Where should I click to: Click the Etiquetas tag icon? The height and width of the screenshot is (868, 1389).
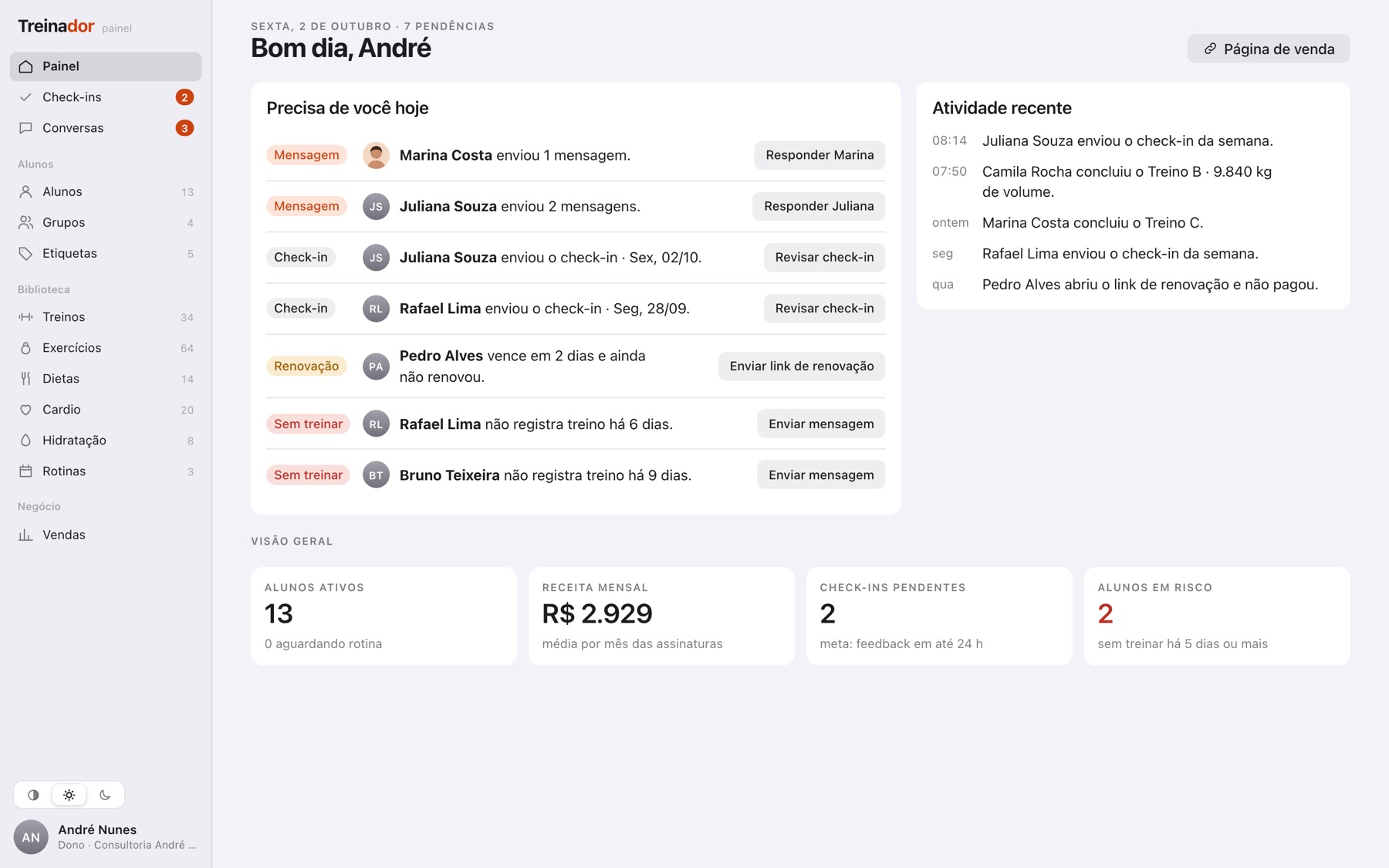25,253
